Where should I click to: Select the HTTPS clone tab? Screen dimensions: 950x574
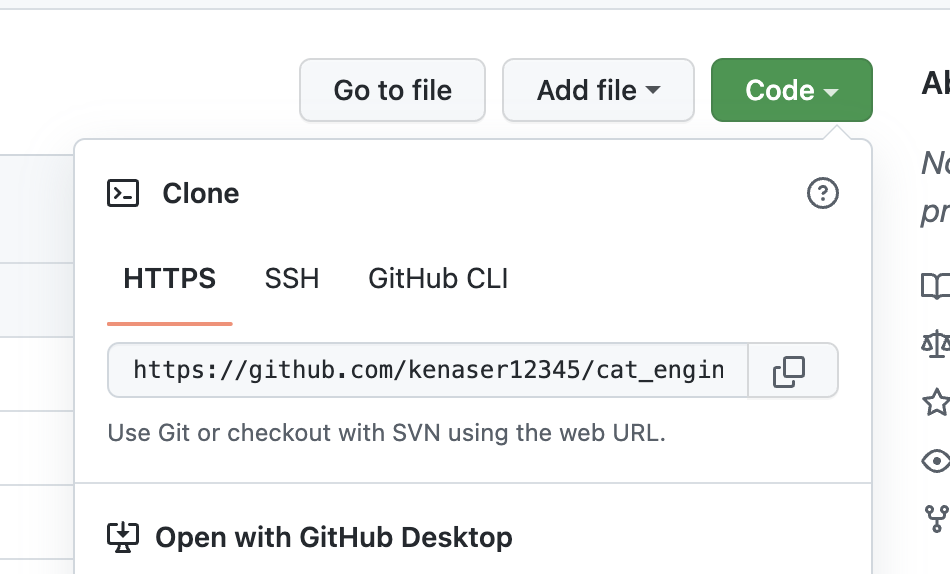[169, 278]
